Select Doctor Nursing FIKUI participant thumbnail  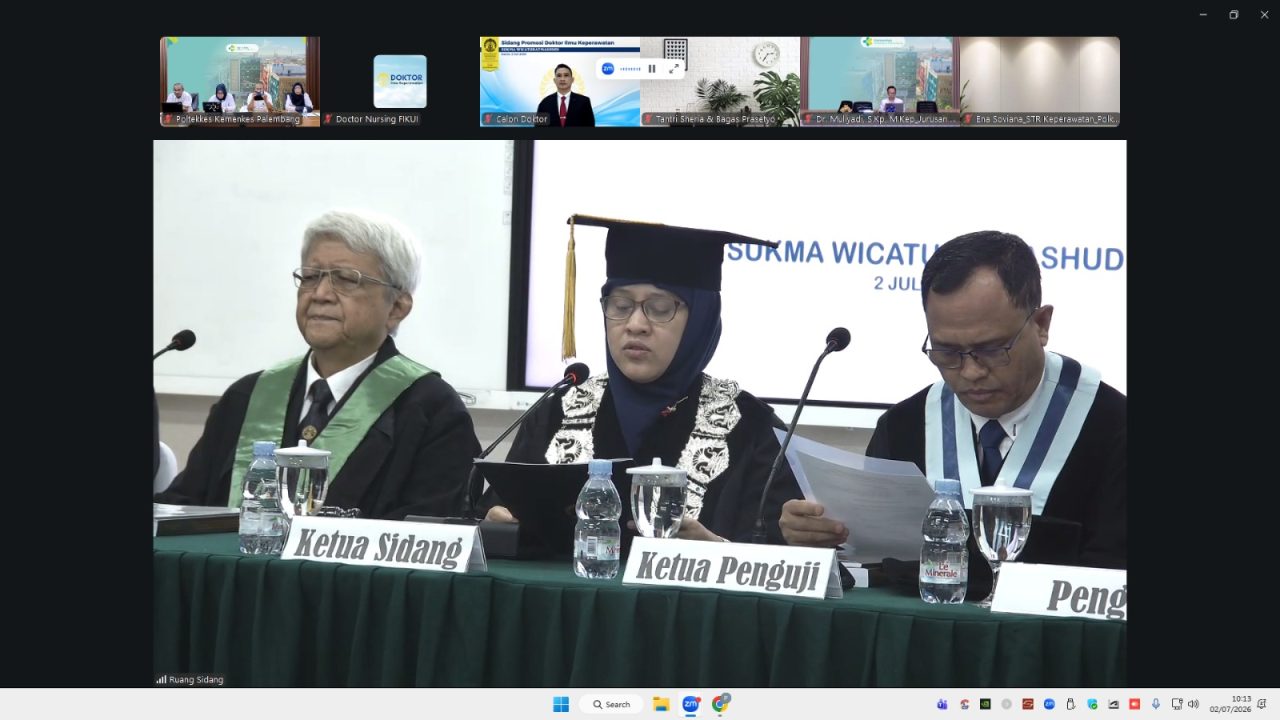[400, 81]
